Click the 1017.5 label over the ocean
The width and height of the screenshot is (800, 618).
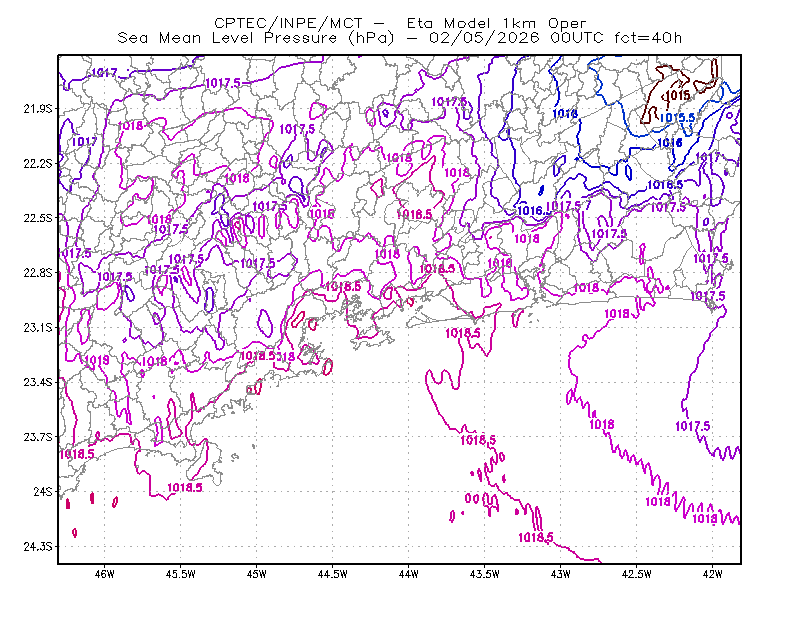(x=692, y=426)
